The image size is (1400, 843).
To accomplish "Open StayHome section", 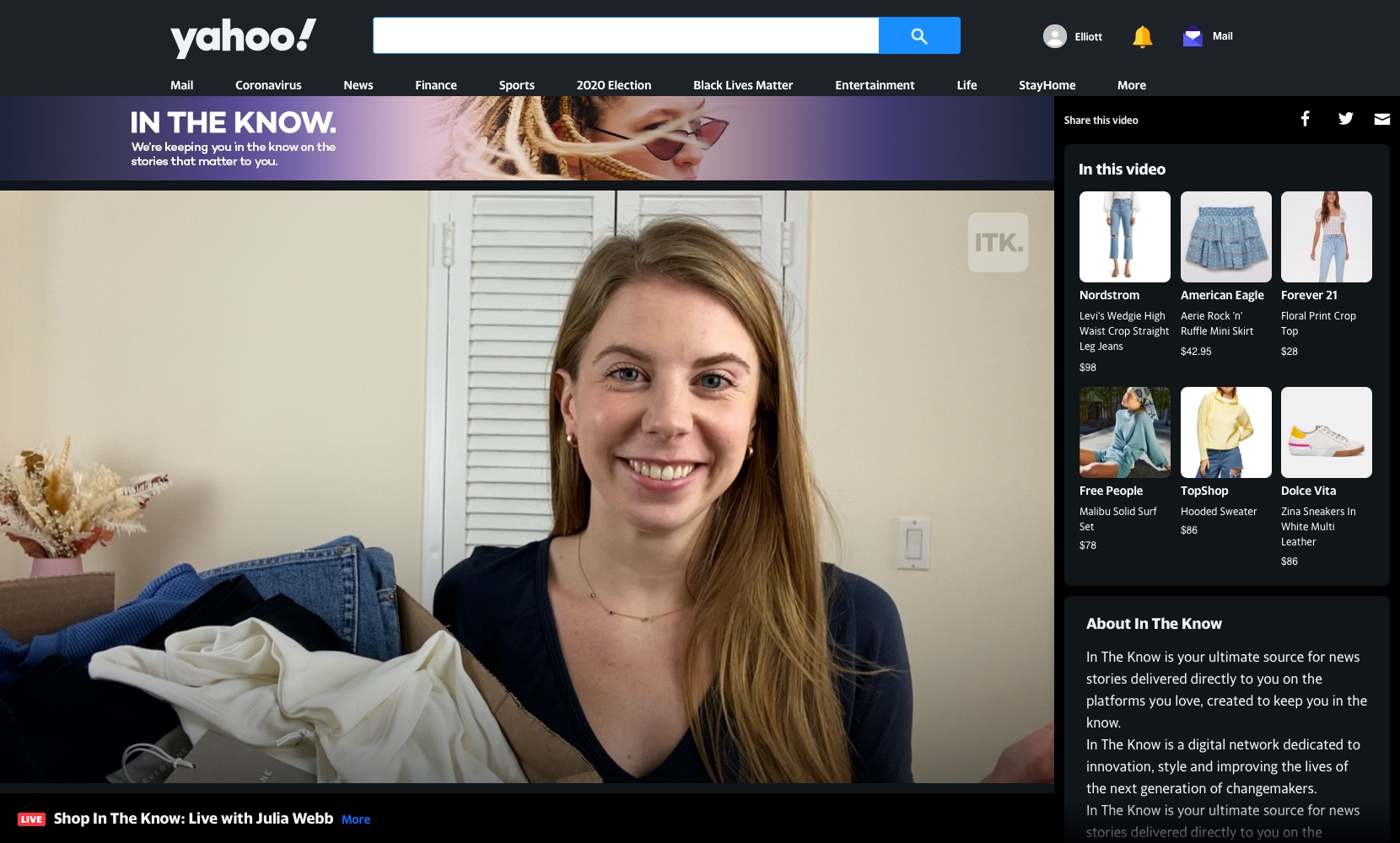I will [1047, 85].
